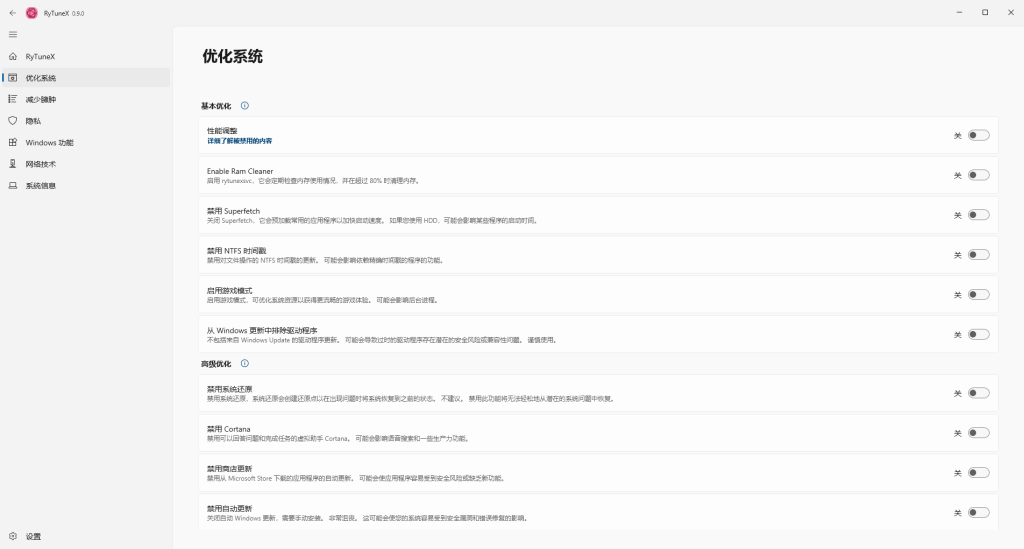Open the RyTuneX home page
The image size is (1024, 549).
86,56
